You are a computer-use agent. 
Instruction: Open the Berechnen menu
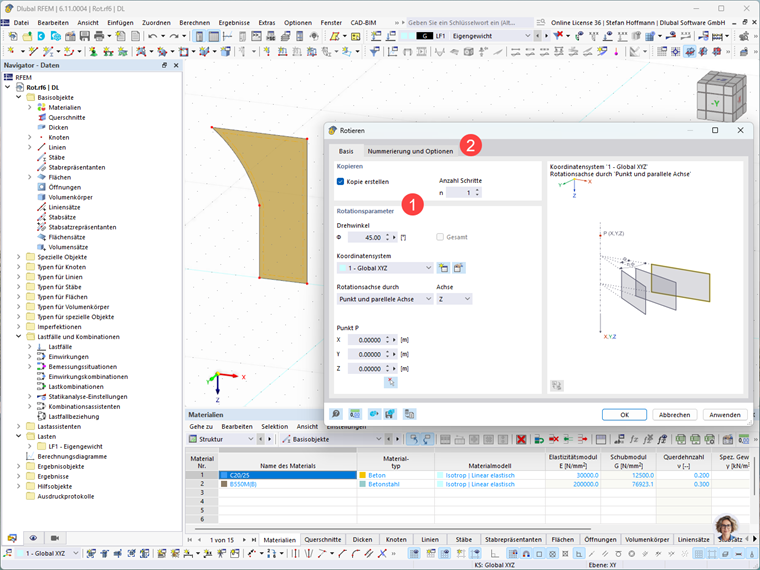[194, 23]
